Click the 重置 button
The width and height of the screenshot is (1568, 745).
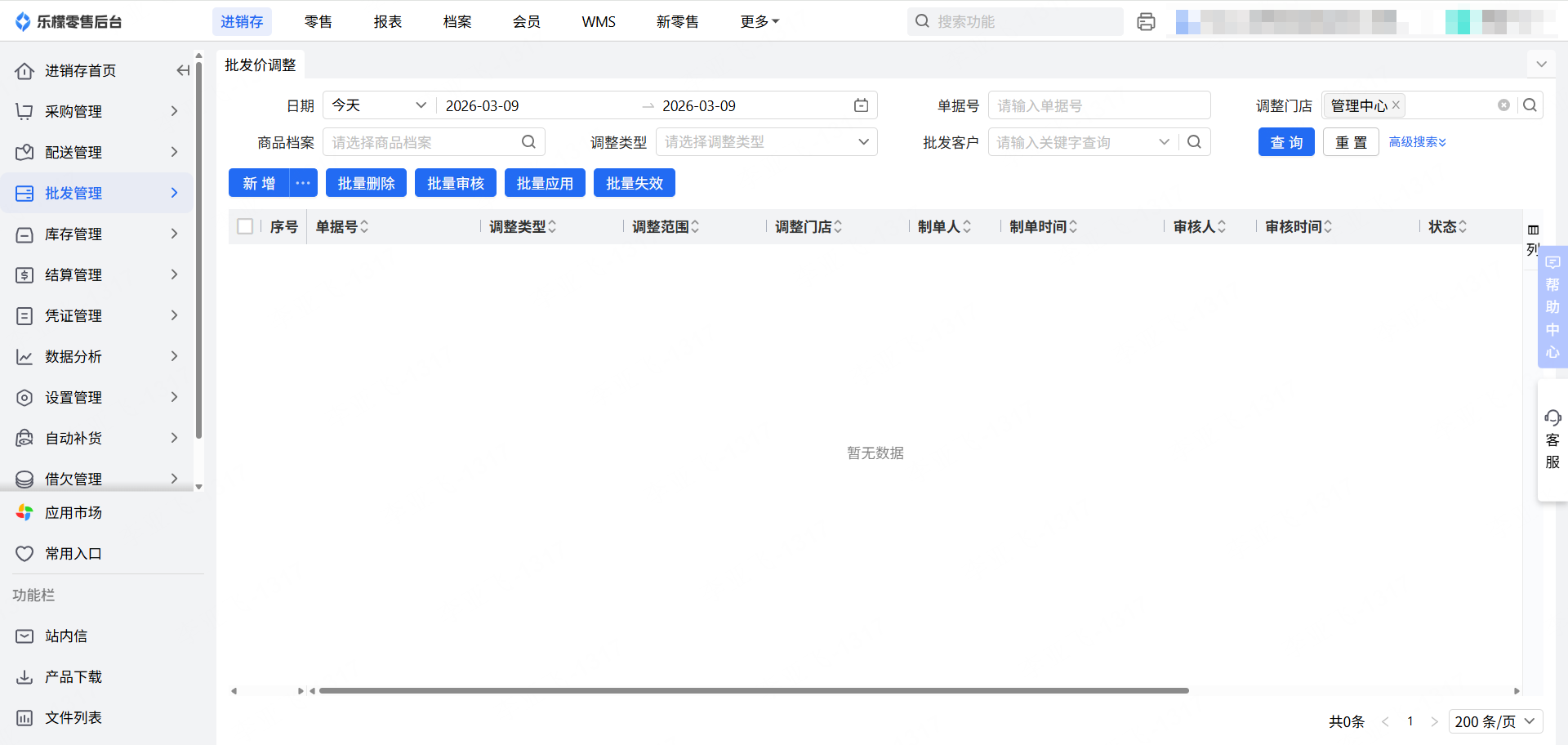pyautogui.click(x=1351, y=142)
